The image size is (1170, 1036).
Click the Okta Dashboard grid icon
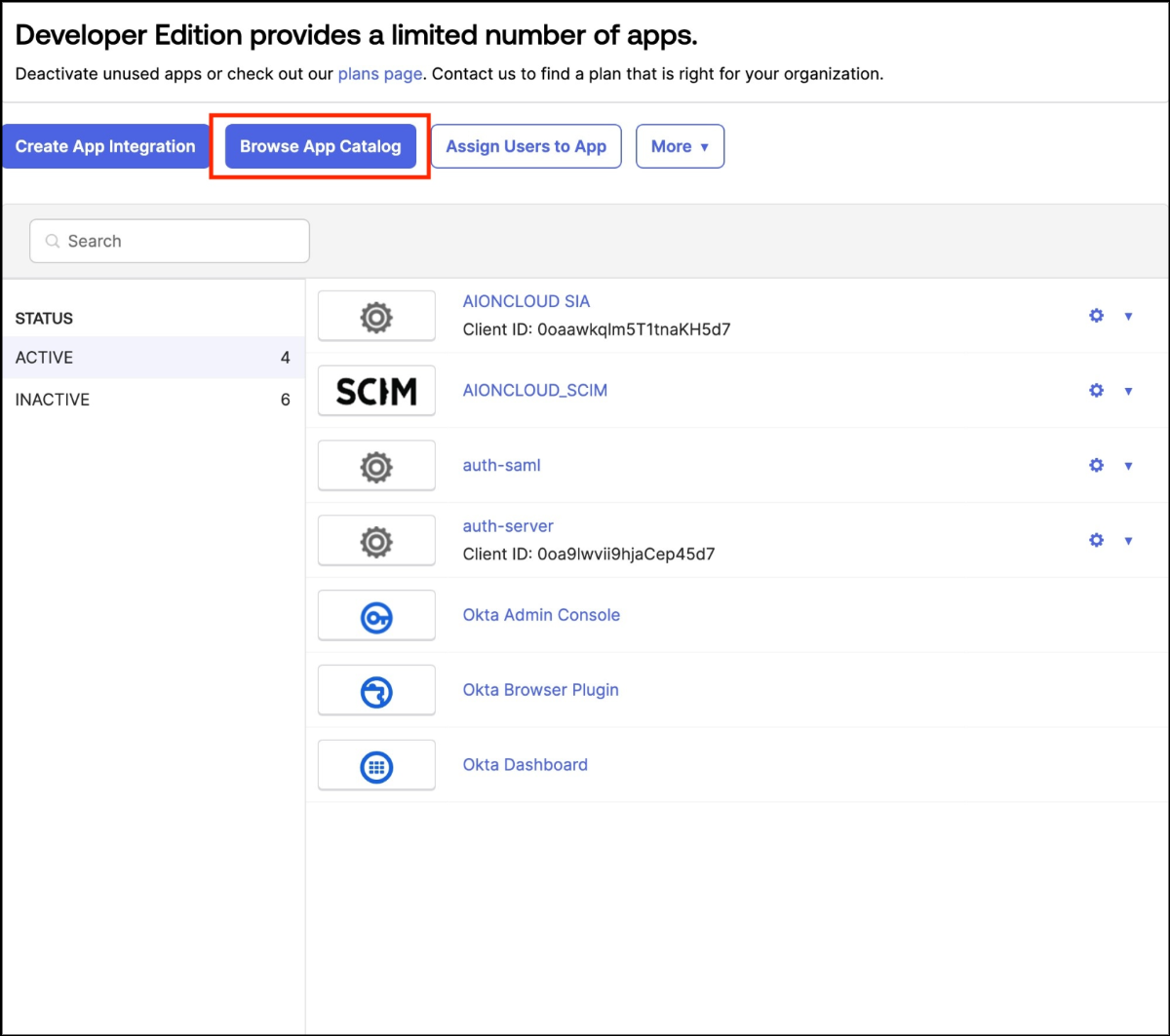tap(376, 767)
